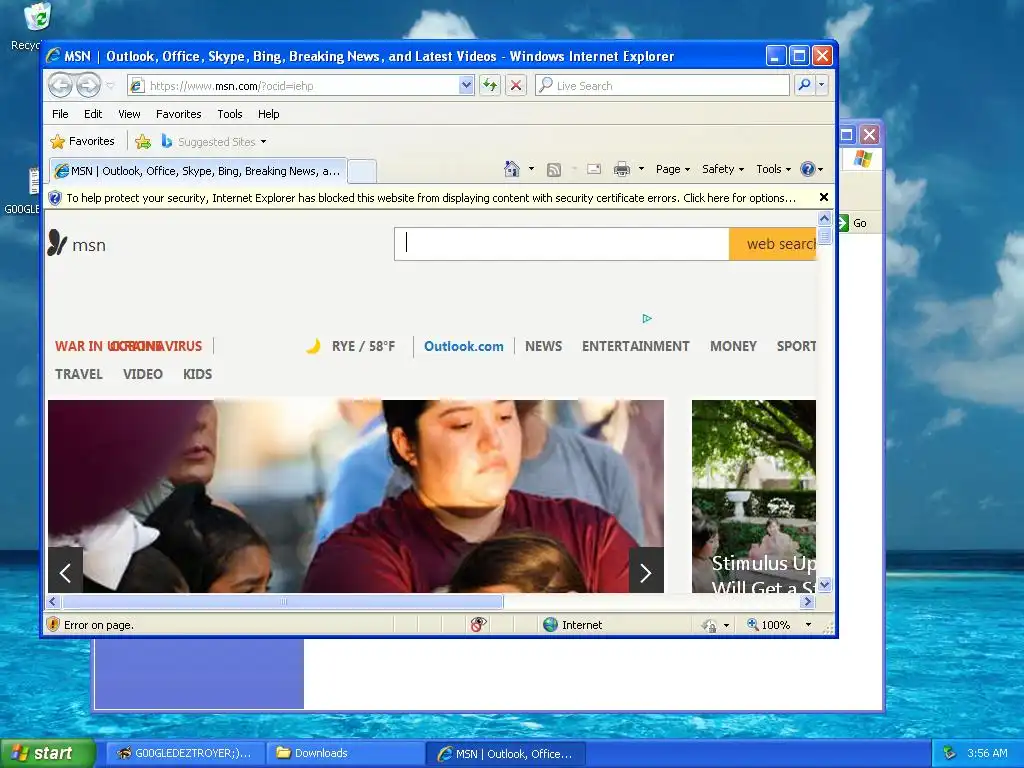
Task: Click the security information bar message
Action: [431, 198]
